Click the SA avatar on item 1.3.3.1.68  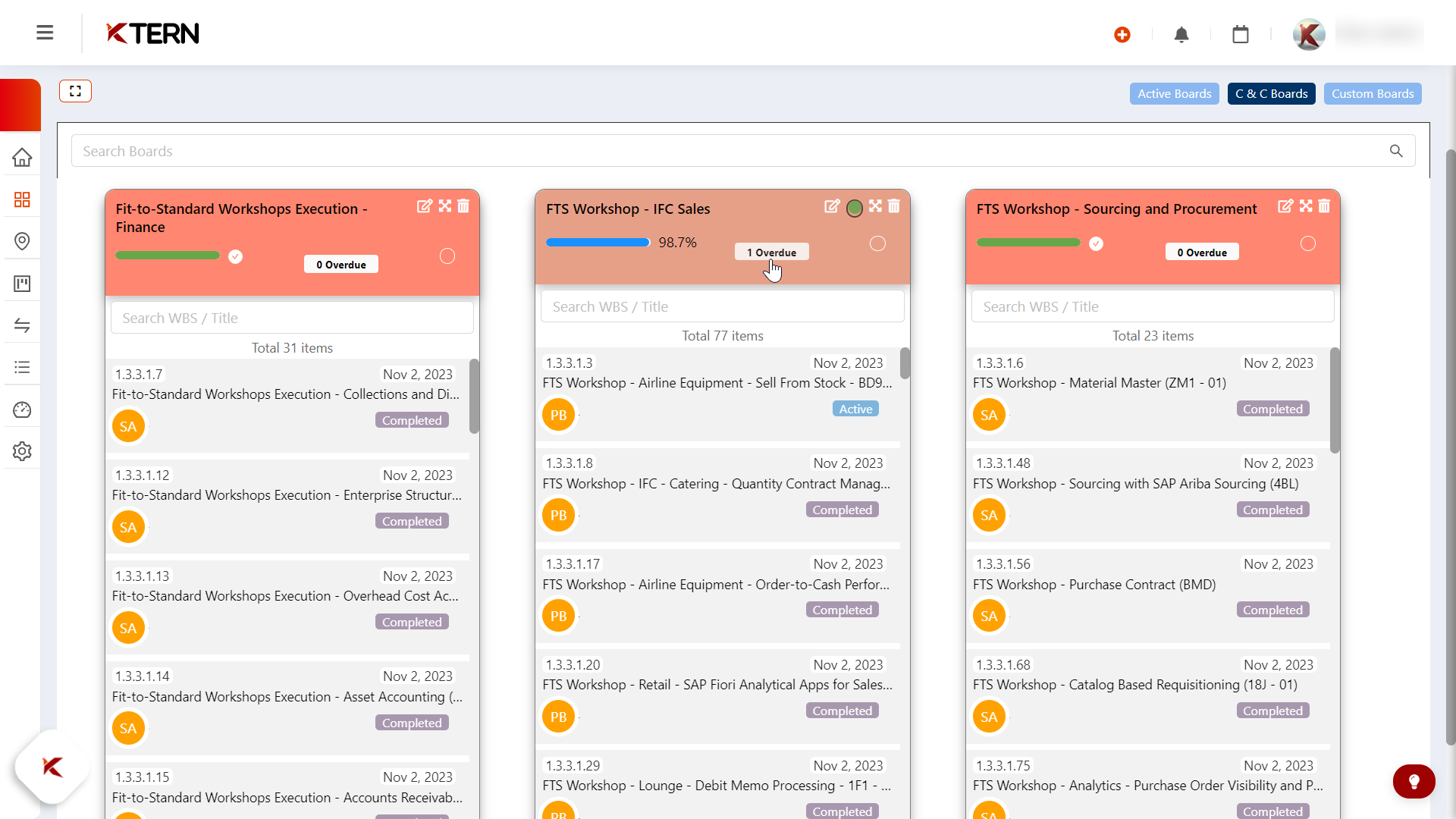pos(989,717)
